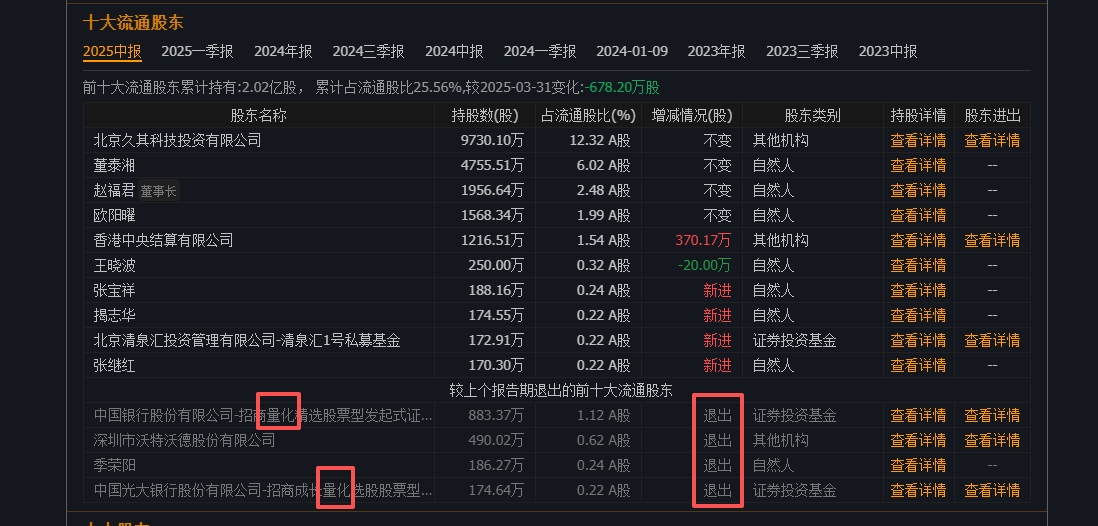
Task: View 持股详情 for 中国银行招商量化精选 row
Action: pos(918,415)
